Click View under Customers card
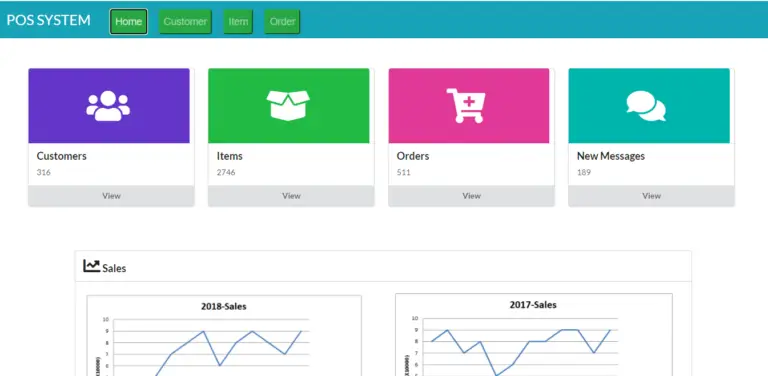 (111, 196)
